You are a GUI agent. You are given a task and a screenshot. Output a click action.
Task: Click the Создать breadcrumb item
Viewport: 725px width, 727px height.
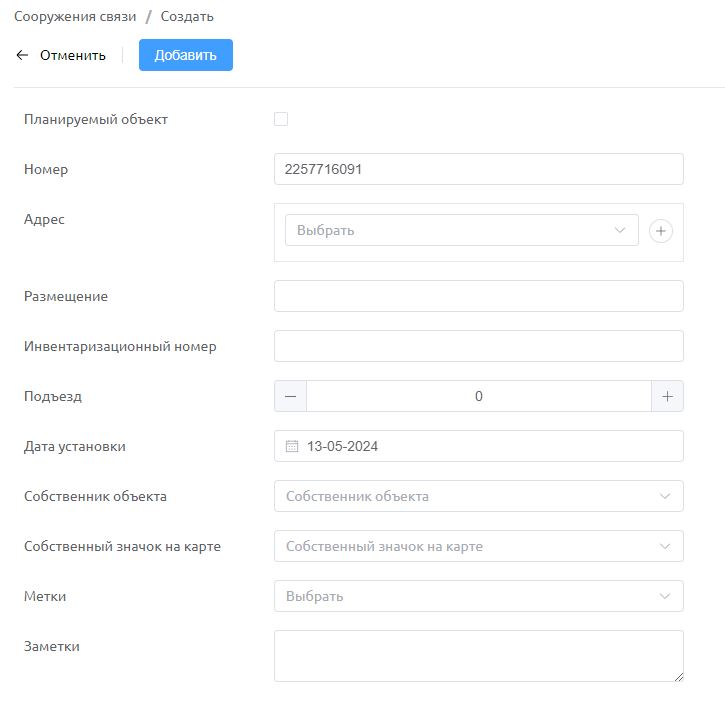point(187,16)
